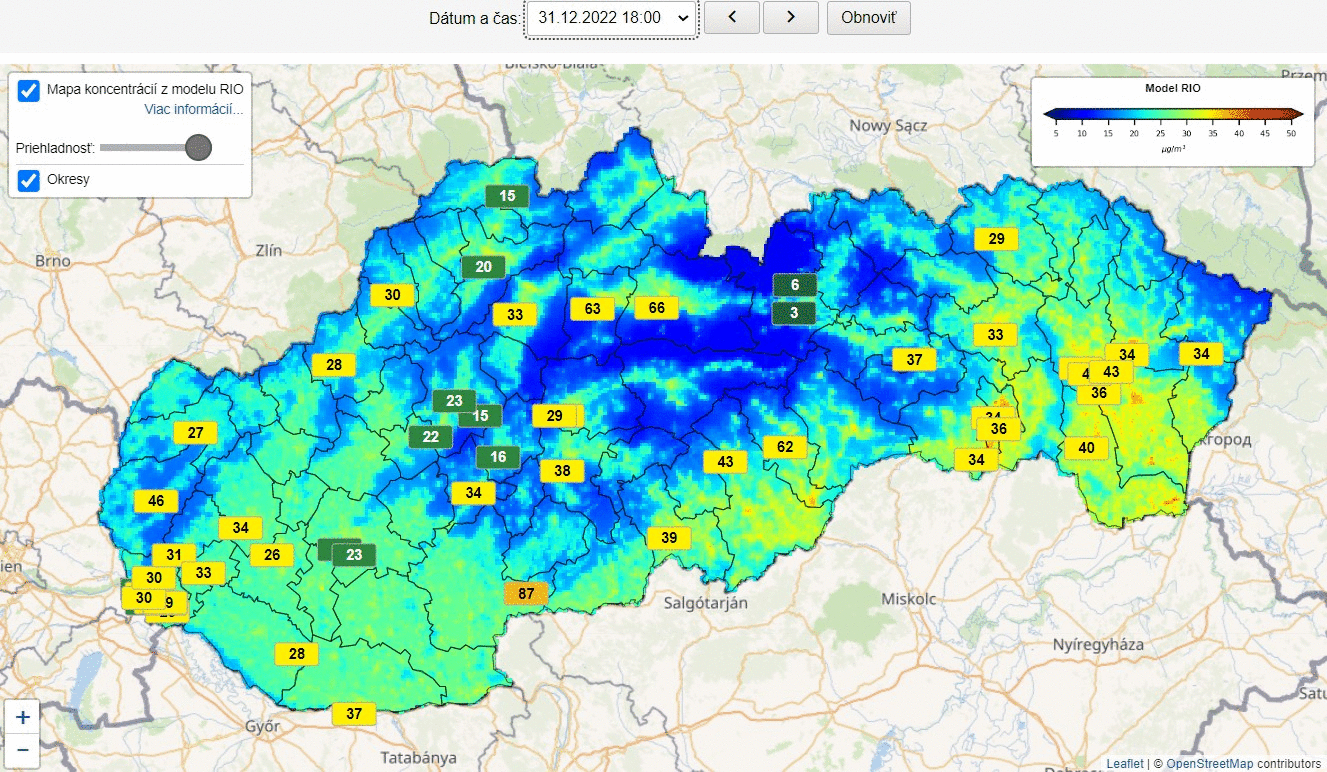Uncheck the Mapa koncentrácií z modelu RIO checkbox
1327x772 pixels.
[x=27, y=91]
